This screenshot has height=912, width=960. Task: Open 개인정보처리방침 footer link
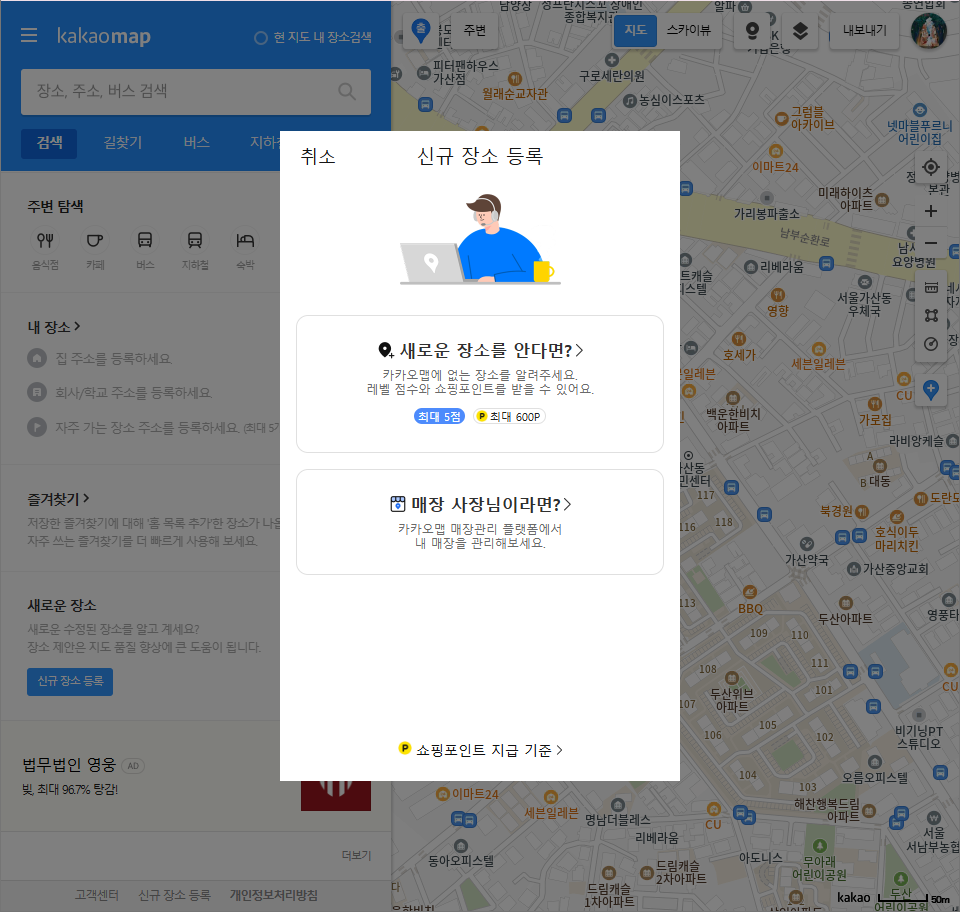pyautogui.click(x=274, y=895)
